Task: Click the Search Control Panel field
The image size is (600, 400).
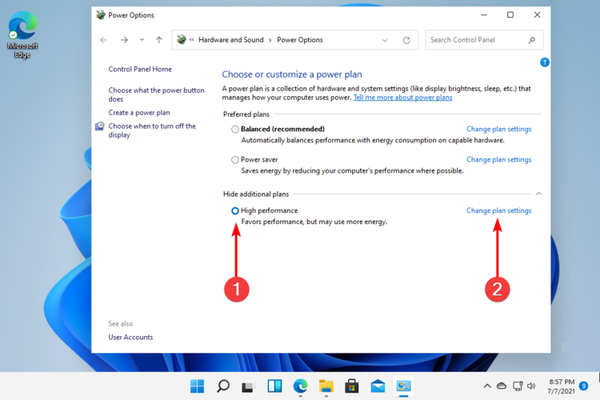Action: point(480,40)
